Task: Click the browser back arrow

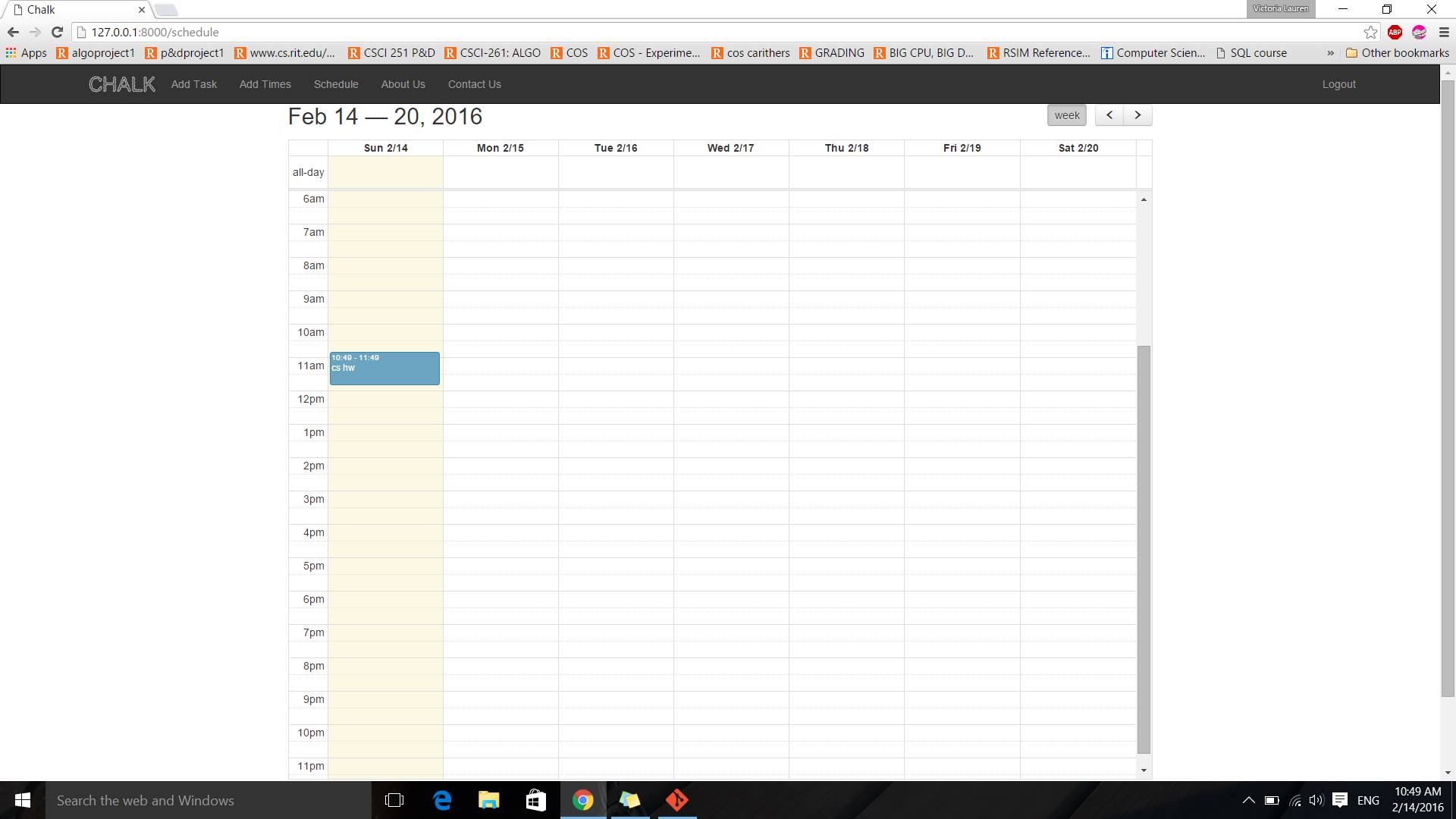Action: click(13, 32)
